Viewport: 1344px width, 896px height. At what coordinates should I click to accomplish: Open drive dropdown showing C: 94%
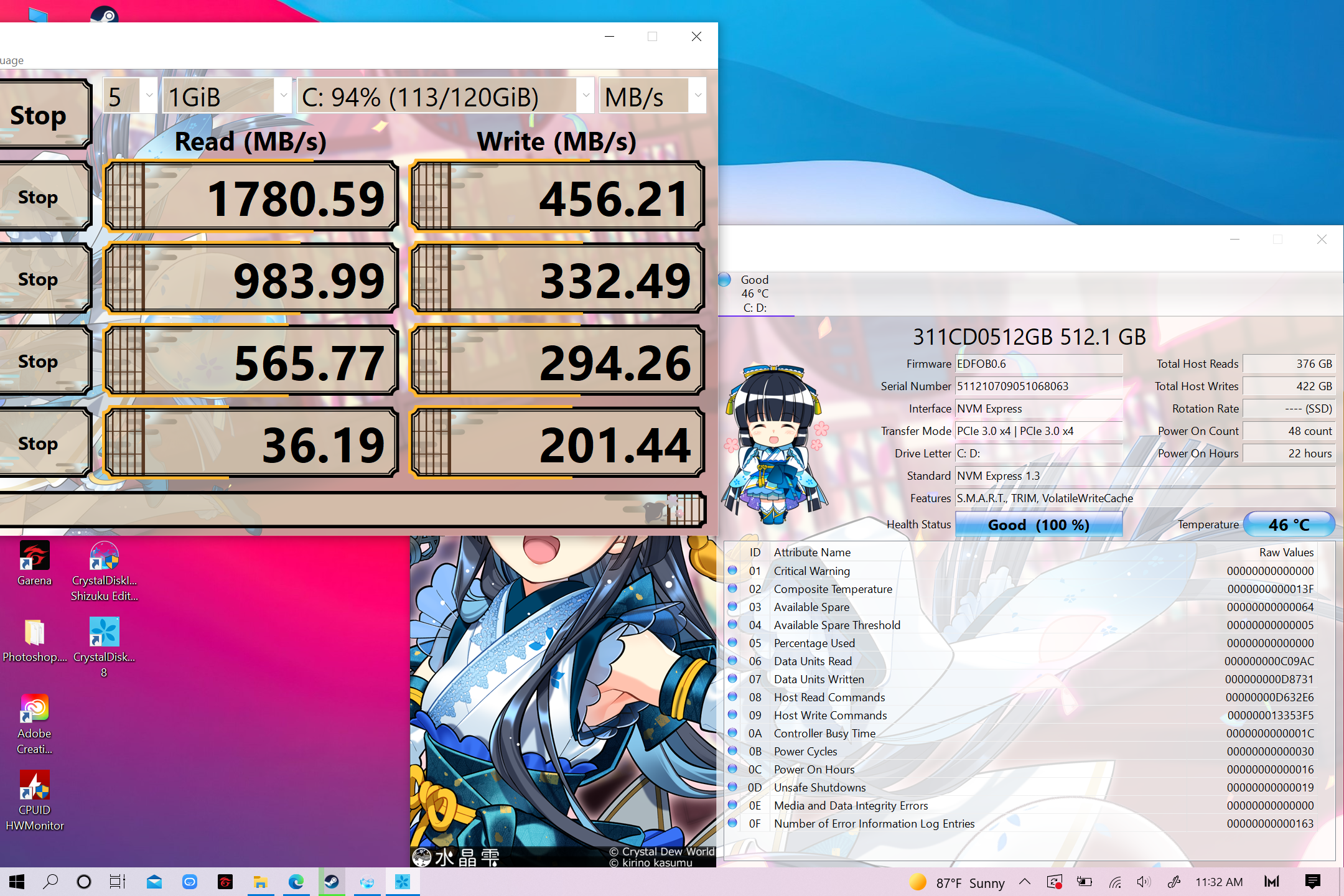tap(446, 96)
